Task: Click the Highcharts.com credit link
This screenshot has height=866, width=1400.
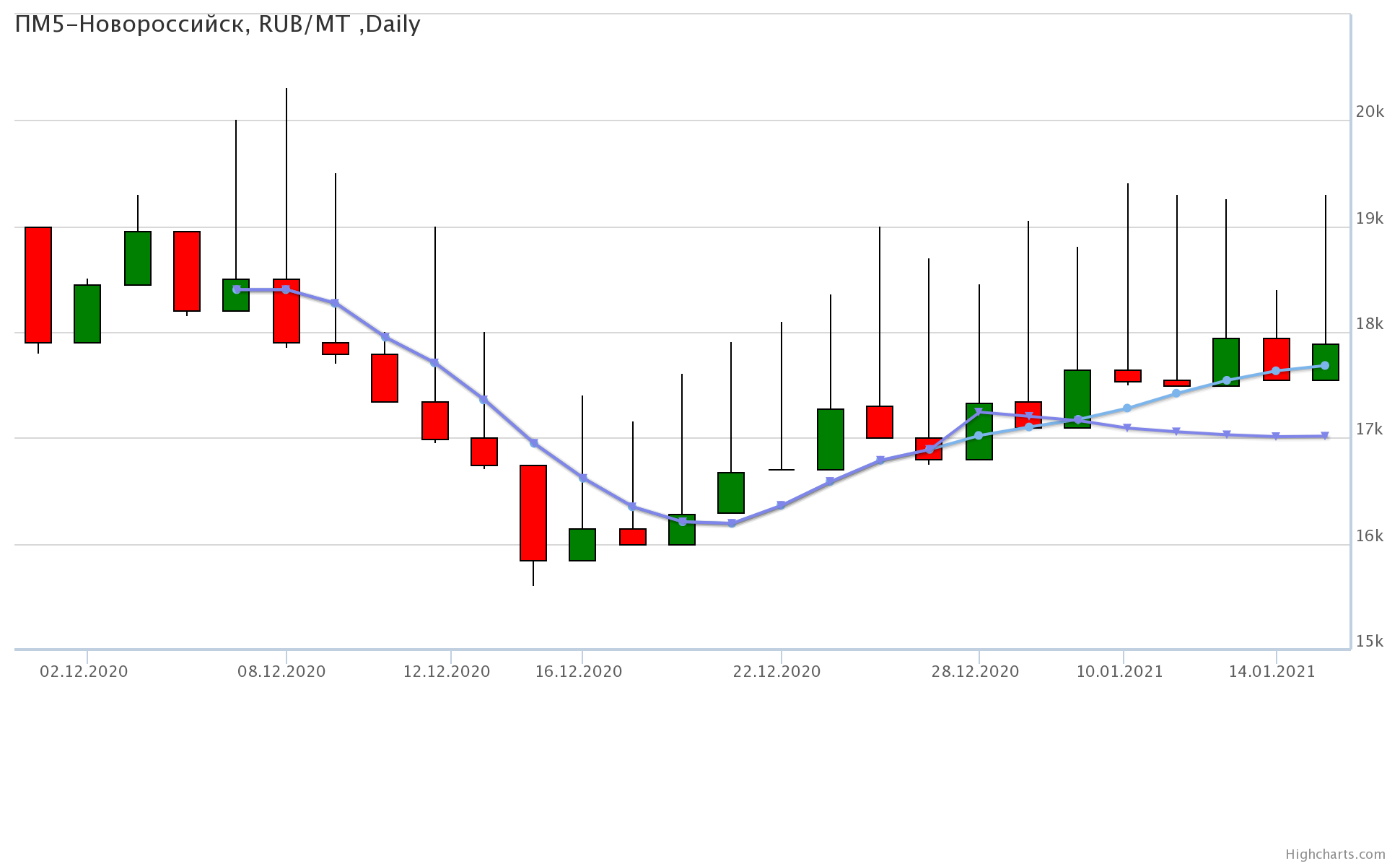Action: click(x=1335, y=854)
